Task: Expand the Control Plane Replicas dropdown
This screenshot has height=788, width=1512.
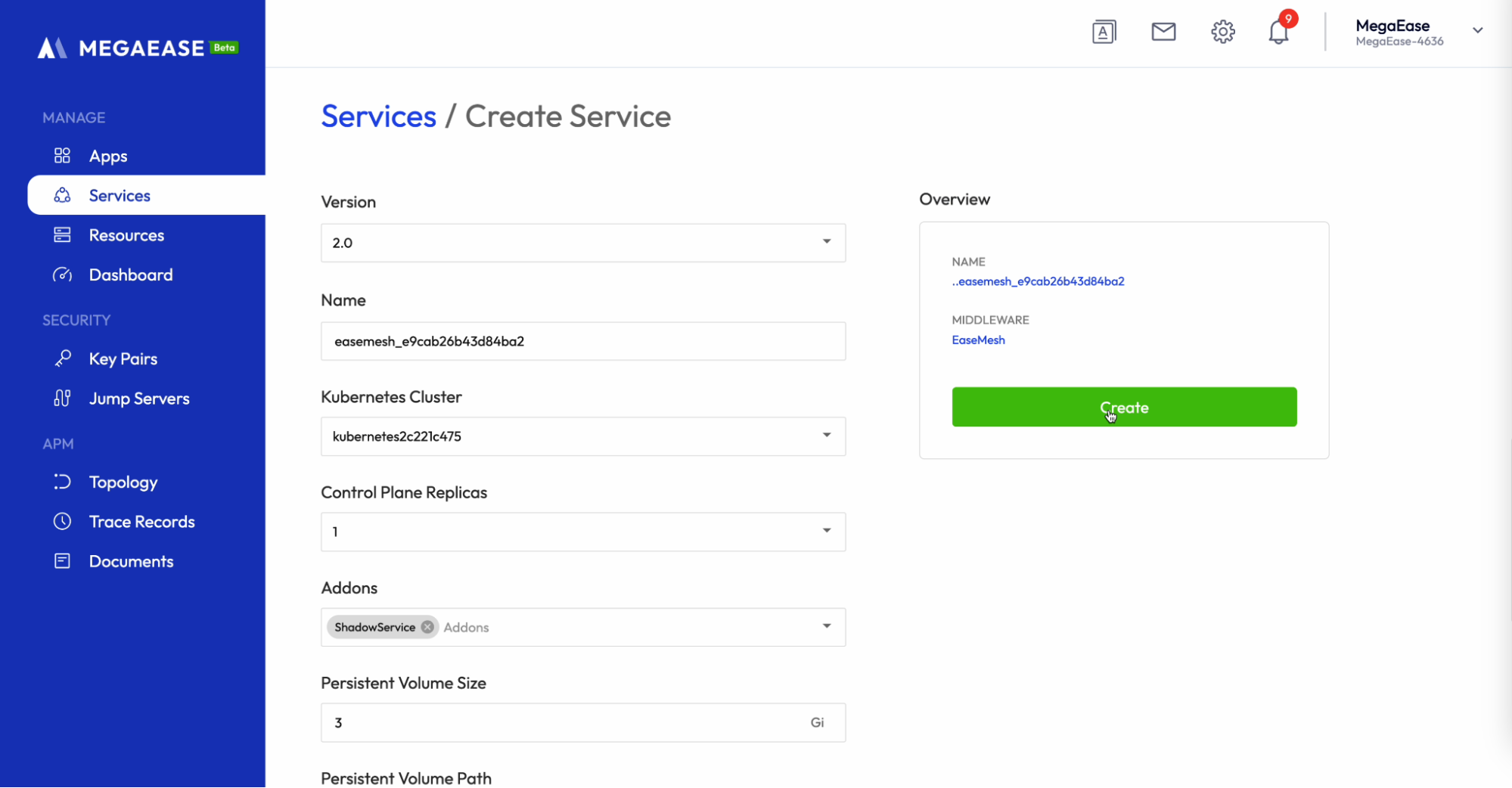Action: pyautogui.click(x=583, y=532)
